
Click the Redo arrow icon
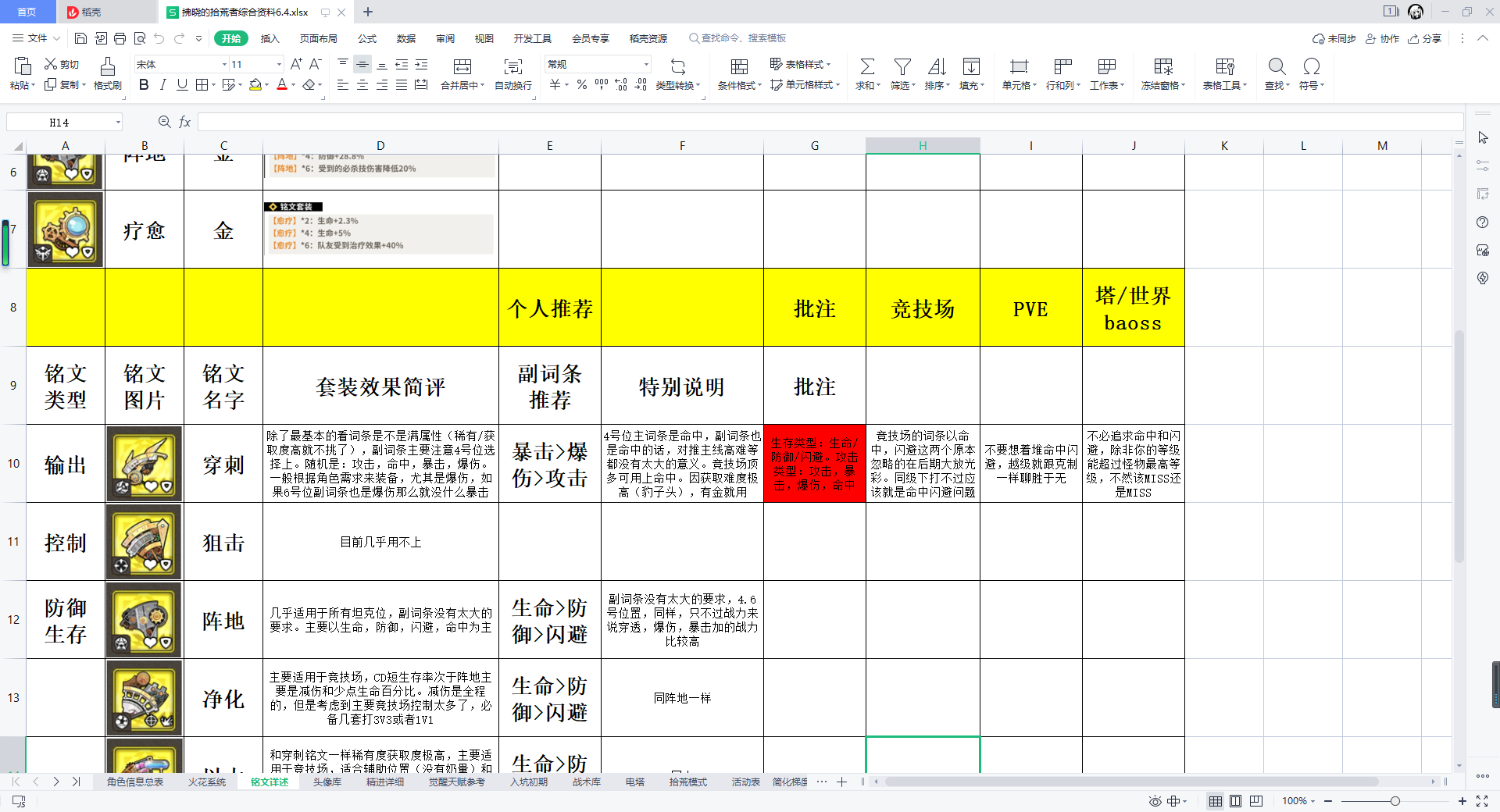(179, 38)
